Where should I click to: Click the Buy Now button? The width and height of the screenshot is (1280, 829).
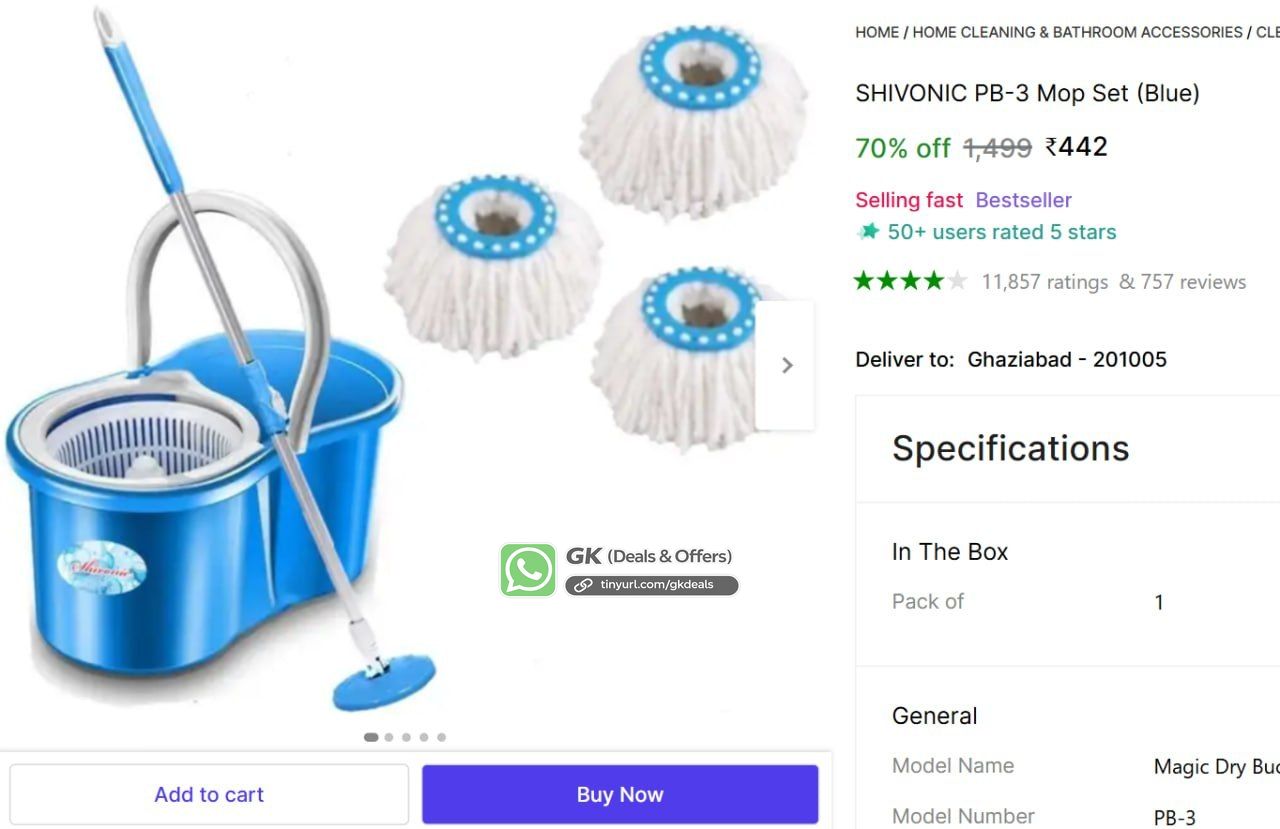click(620, 795)
